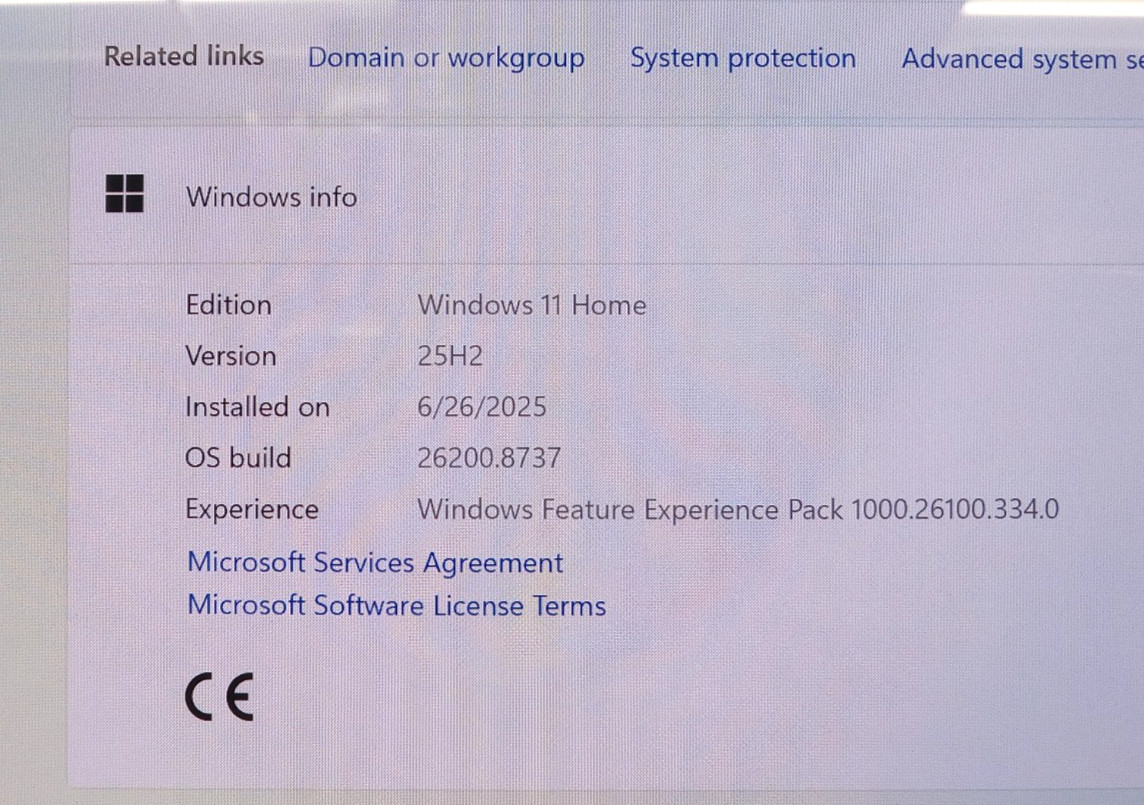The height and width of the screenshot is (805, 1144).
Task: Click the CE mark icon
Action: [x=220, y=697]
